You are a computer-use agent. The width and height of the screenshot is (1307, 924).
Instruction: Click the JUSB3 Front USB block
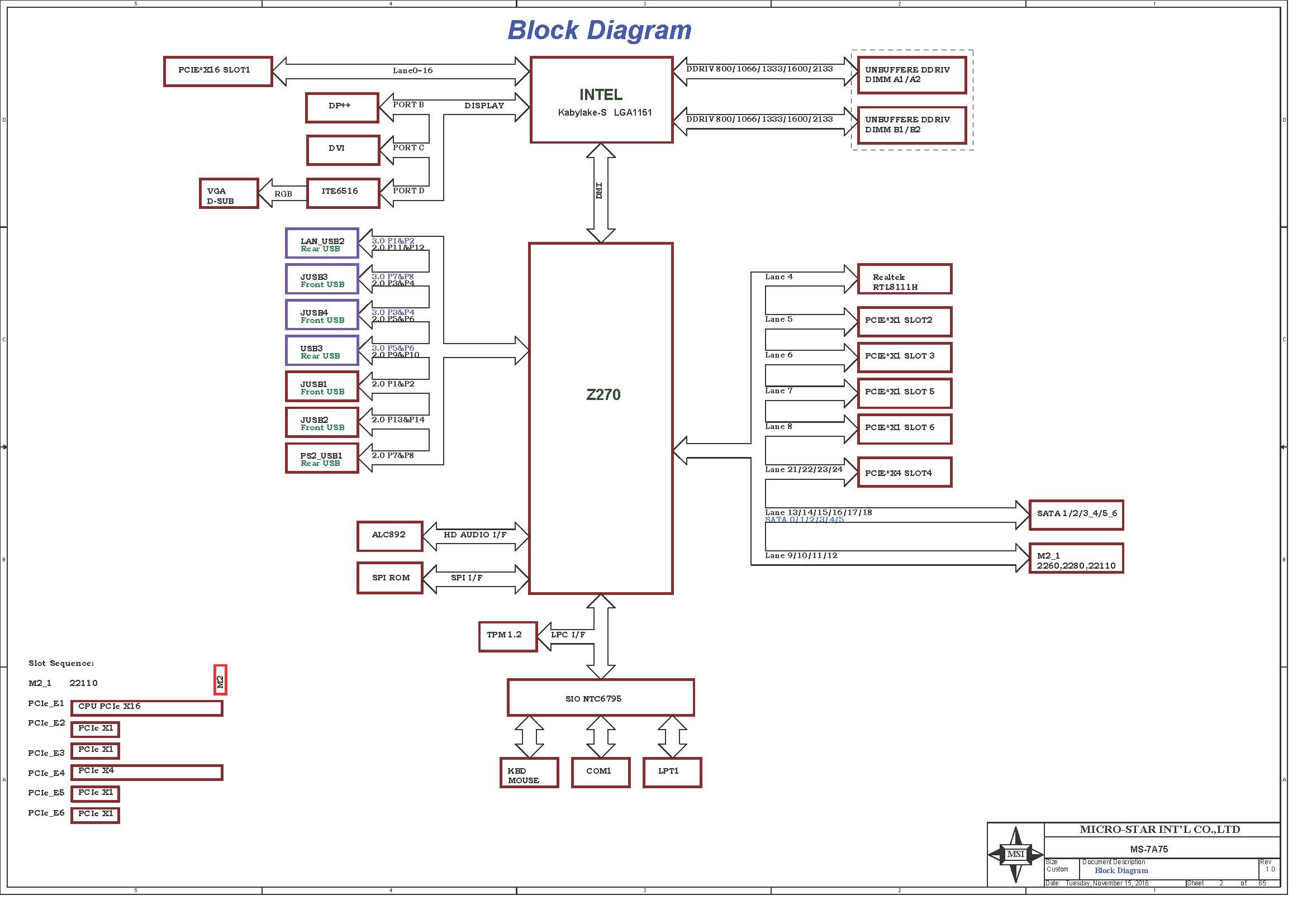[322, 279]
